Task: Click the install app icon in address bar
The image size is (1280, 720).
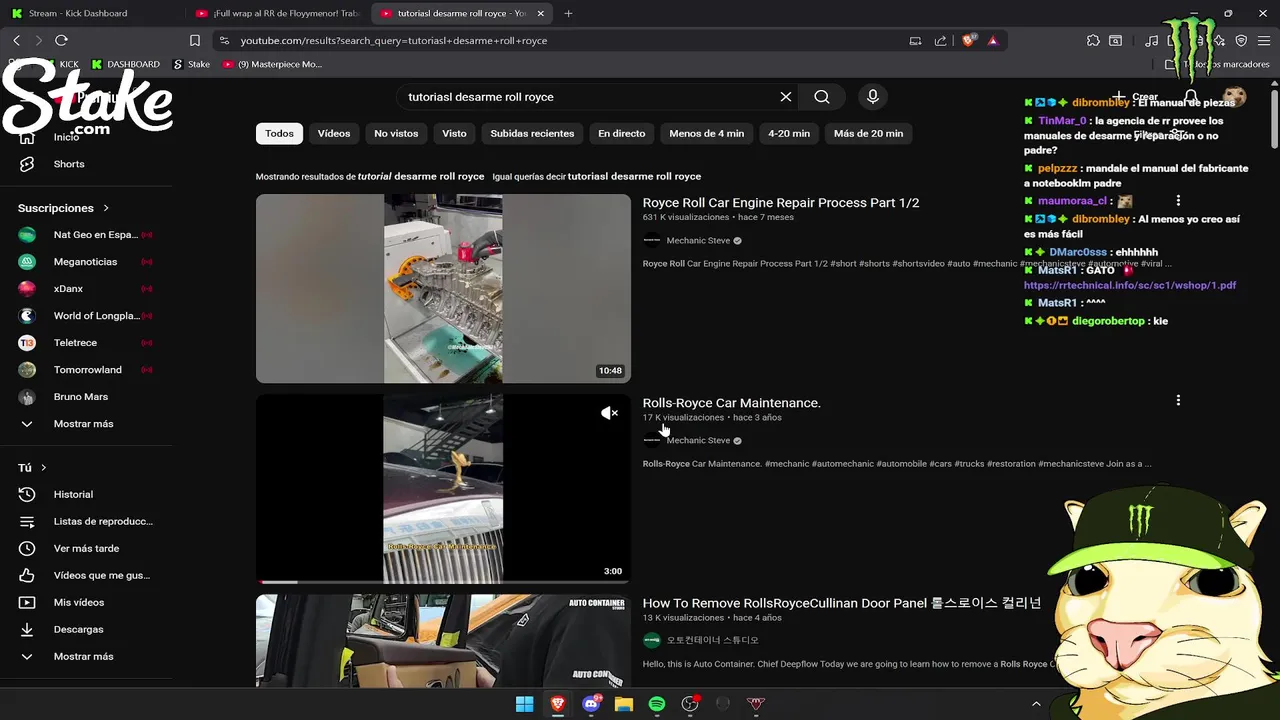Action: (x=915, y=41)
